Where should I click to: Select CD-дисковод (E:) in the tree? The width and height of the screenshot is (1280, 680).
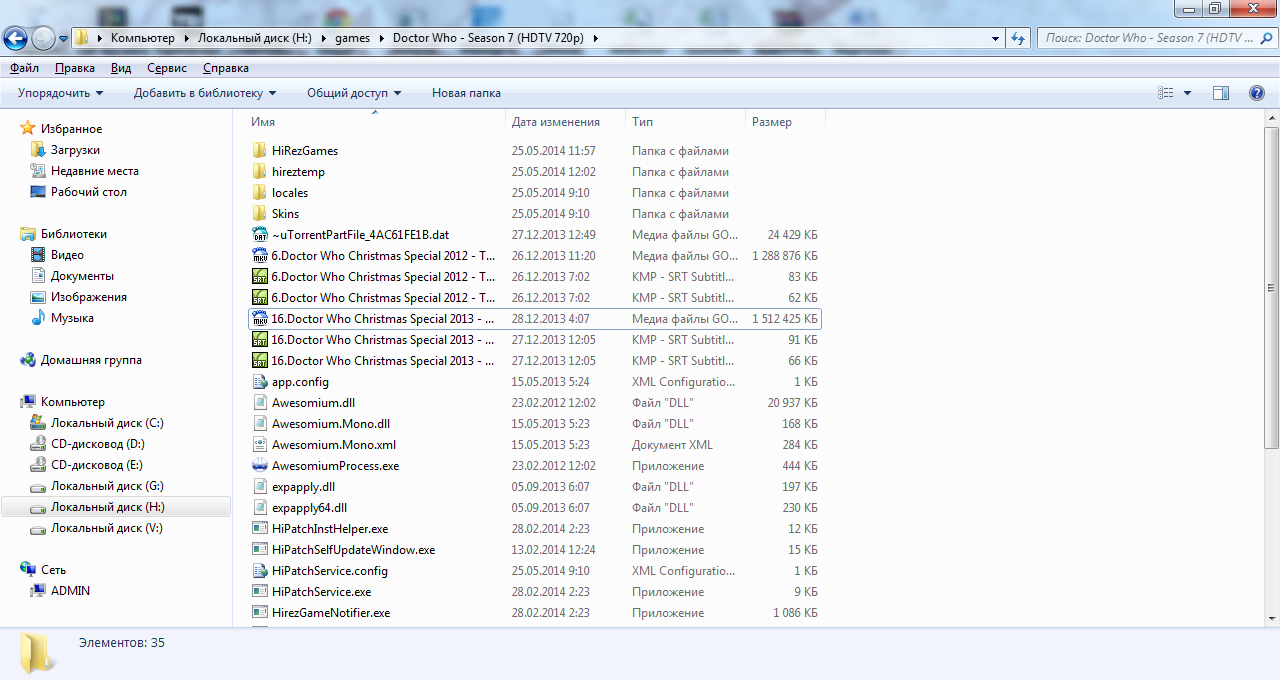point(97,465)
